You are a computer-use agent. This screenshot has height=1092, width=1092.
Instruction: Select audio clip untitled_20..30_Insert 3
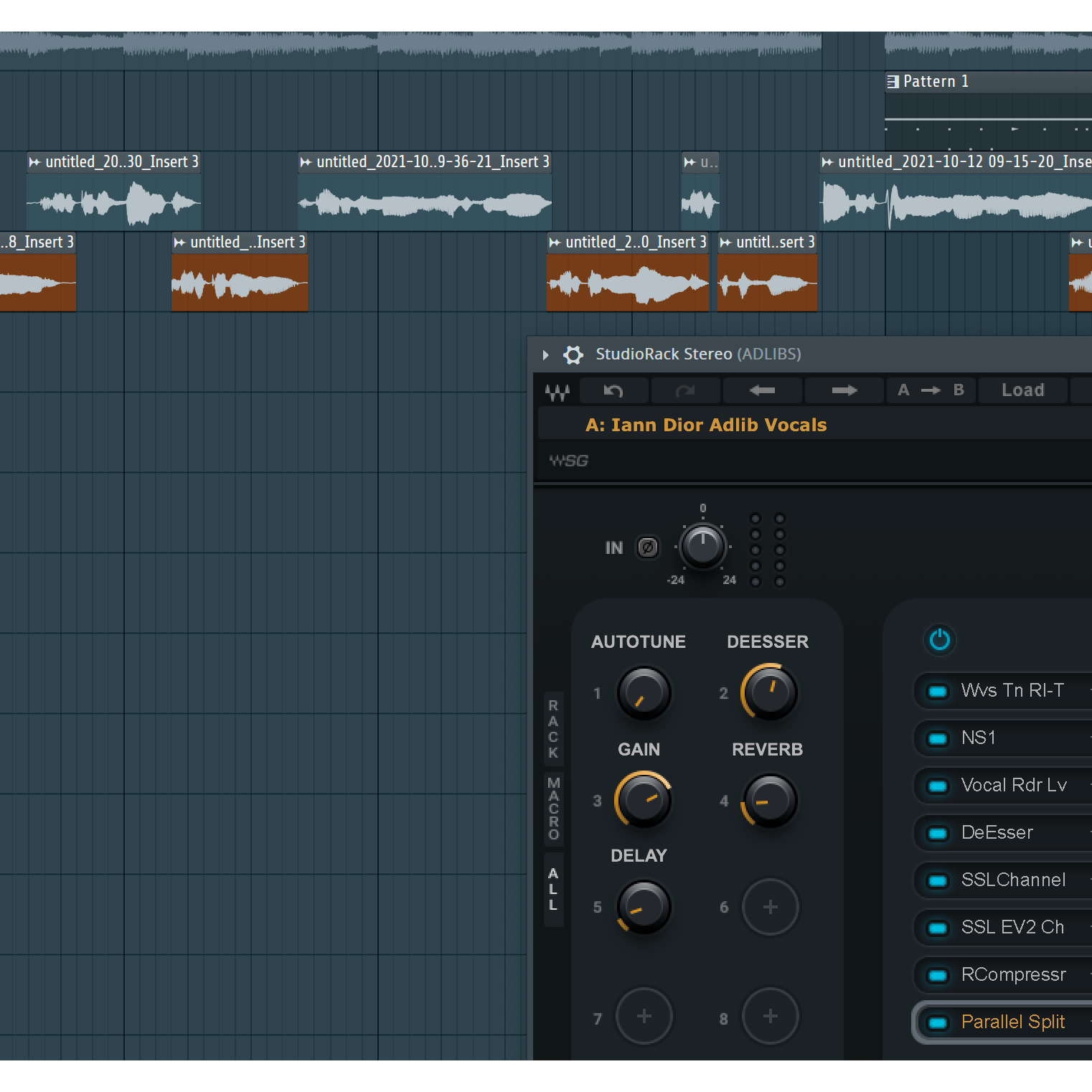pos(114,190)
